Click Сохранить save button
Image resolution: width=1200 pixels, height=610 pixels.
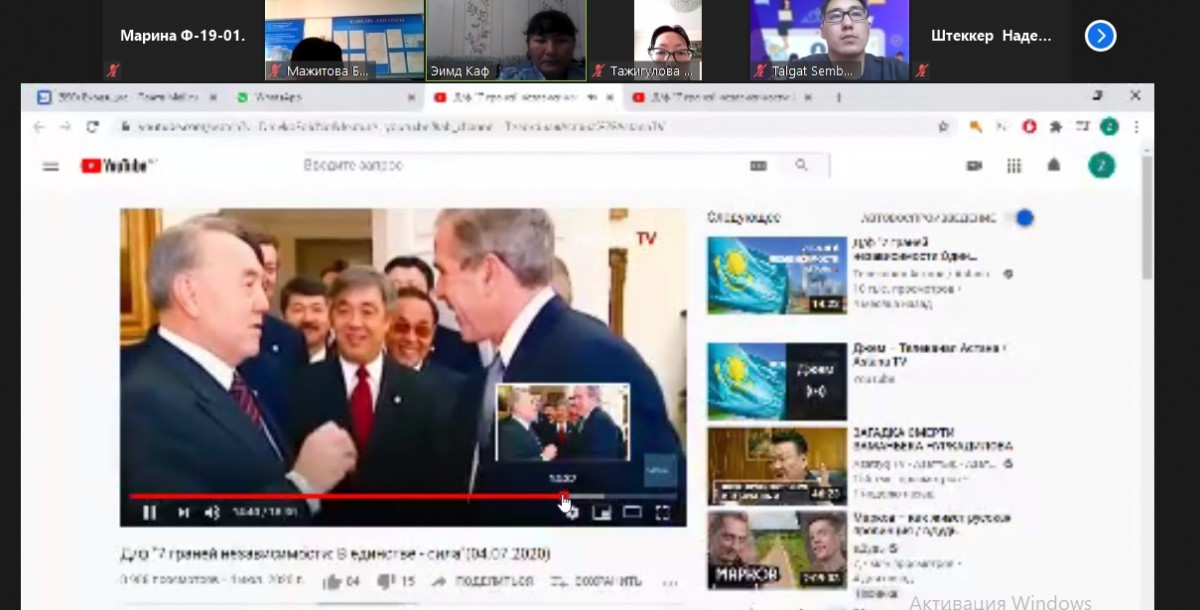tap(597, 582)
